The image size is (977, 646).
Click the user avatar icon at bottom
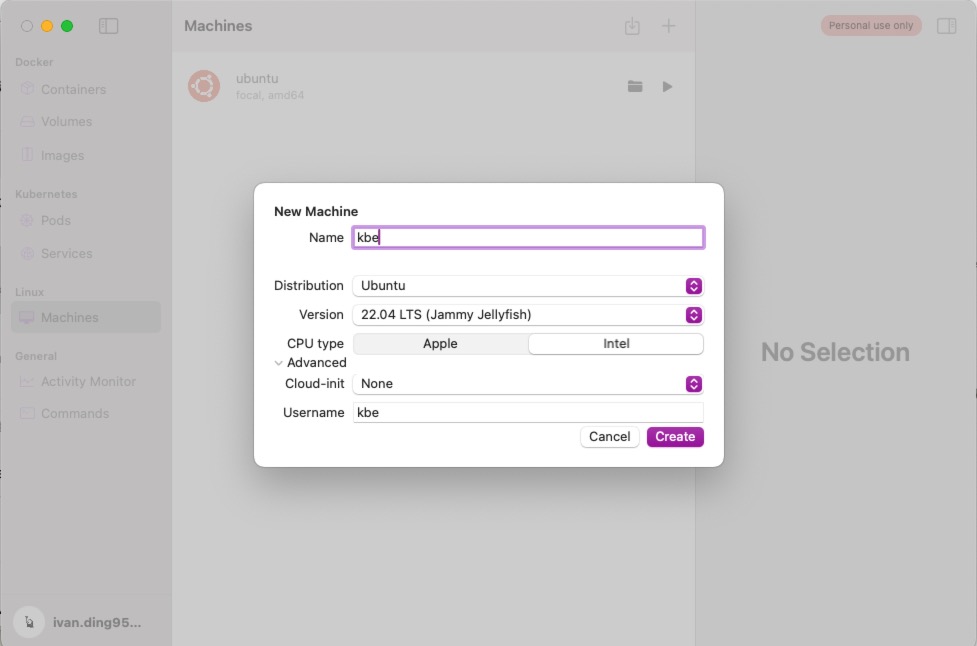click(30, 622)
